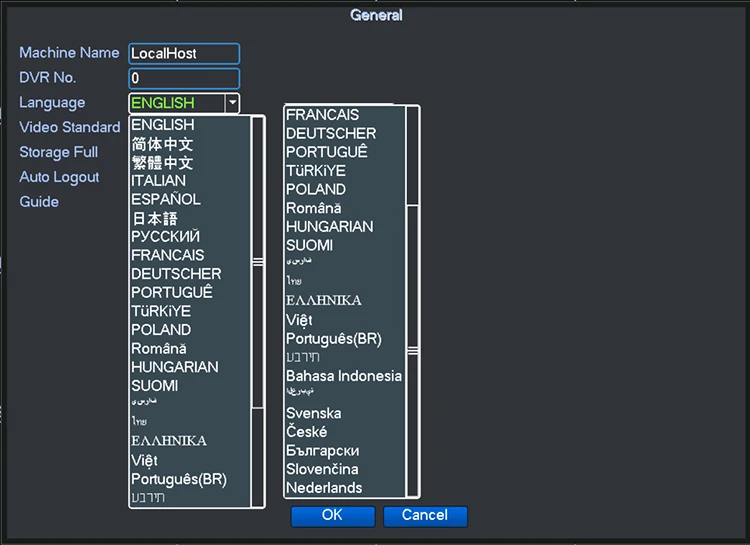Choose 简体中文 from the language list
This screenshot has height=545, width=750.
190,144
